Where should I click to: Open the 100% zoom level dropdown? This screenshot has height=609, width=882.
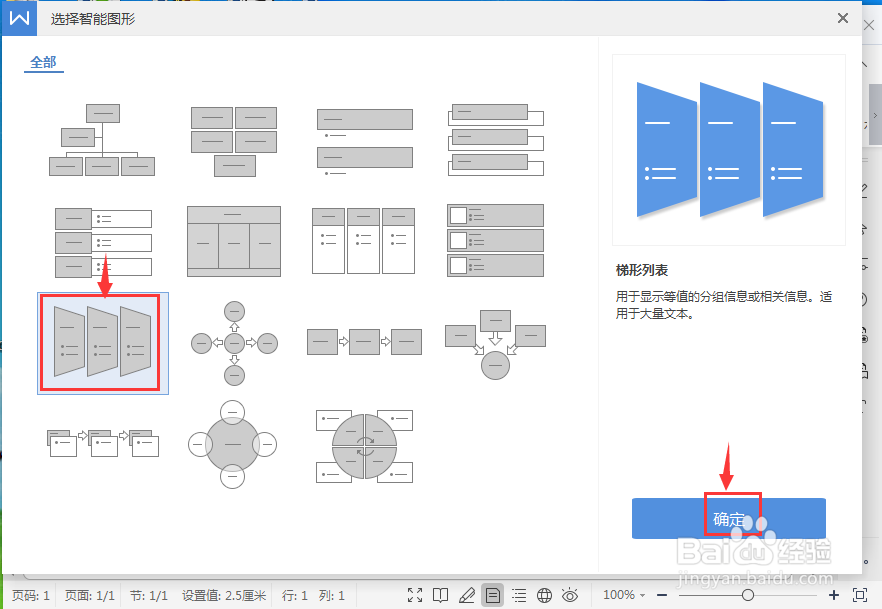(x=624, y=595)
